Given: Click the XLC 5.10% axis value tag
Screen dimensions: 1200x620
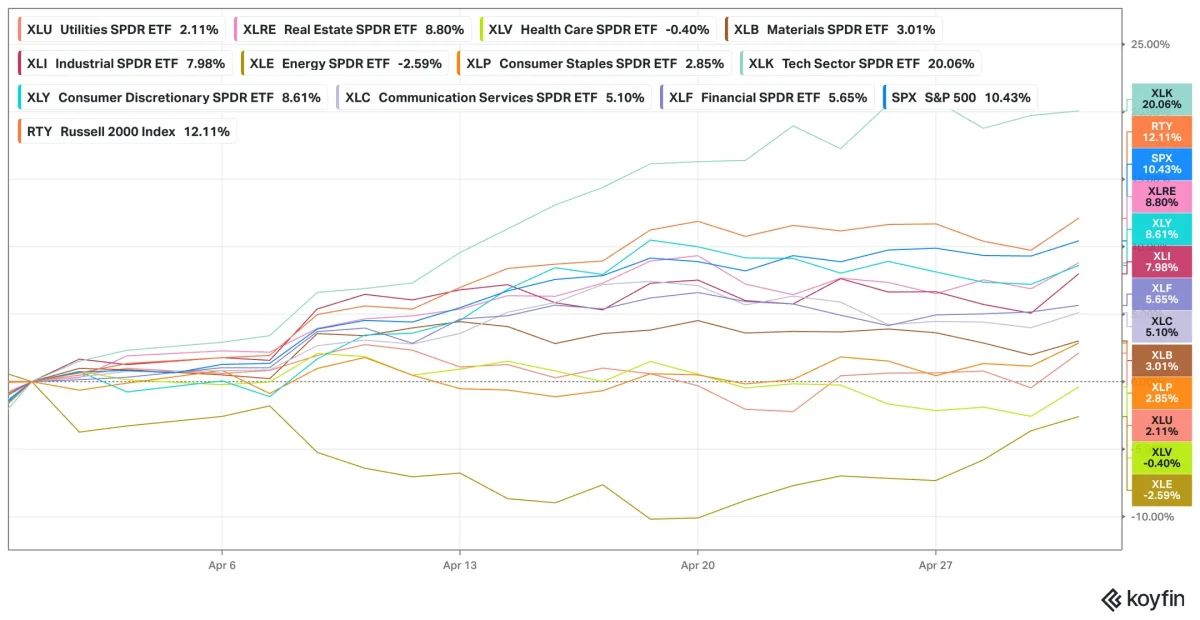Looking at the screenshot, I should click(1161, 326).
